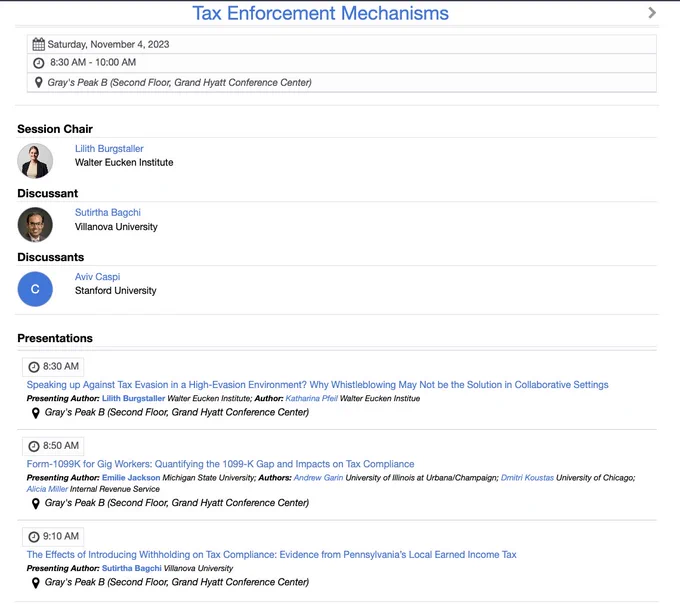
Task: Select the header Gray's Peak B location text
Action: pyautogui.click(x=180, y=82)
